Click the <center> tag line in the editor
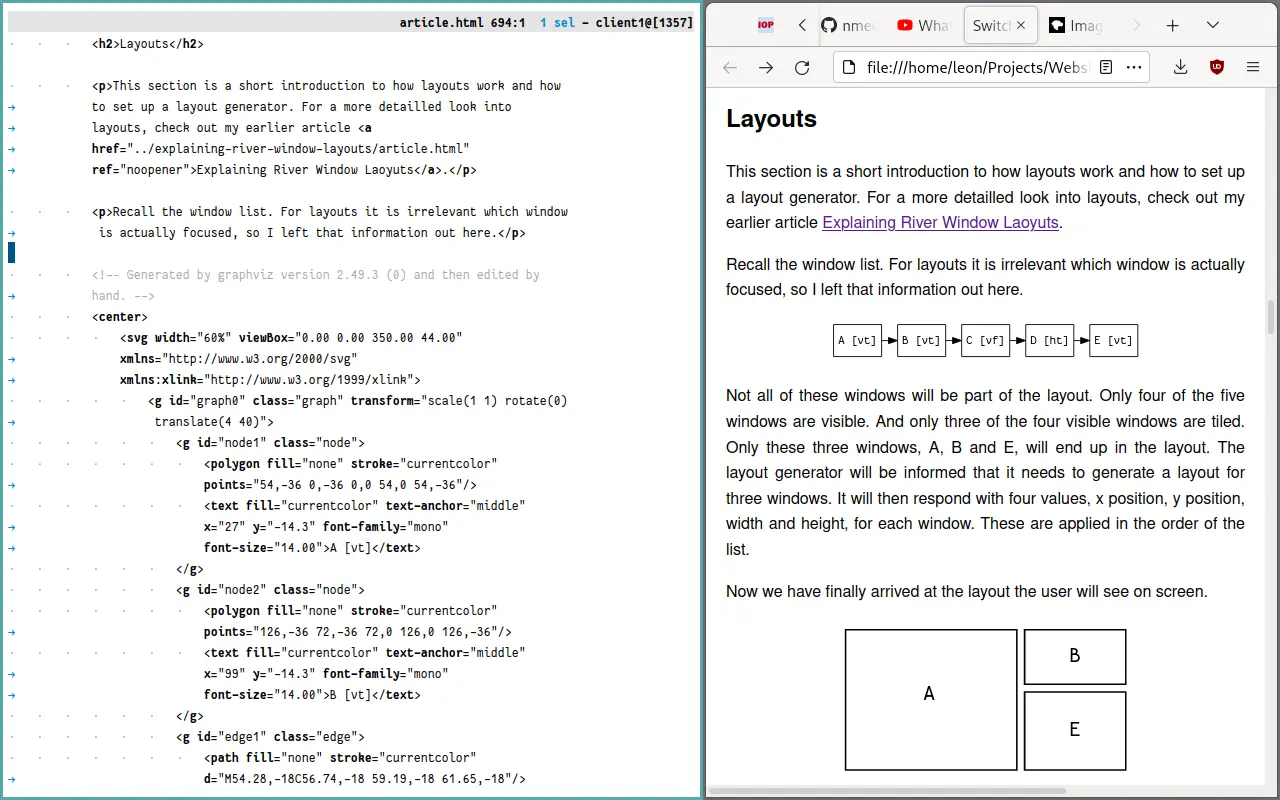 pyautogui.click(x=119, y=317)
